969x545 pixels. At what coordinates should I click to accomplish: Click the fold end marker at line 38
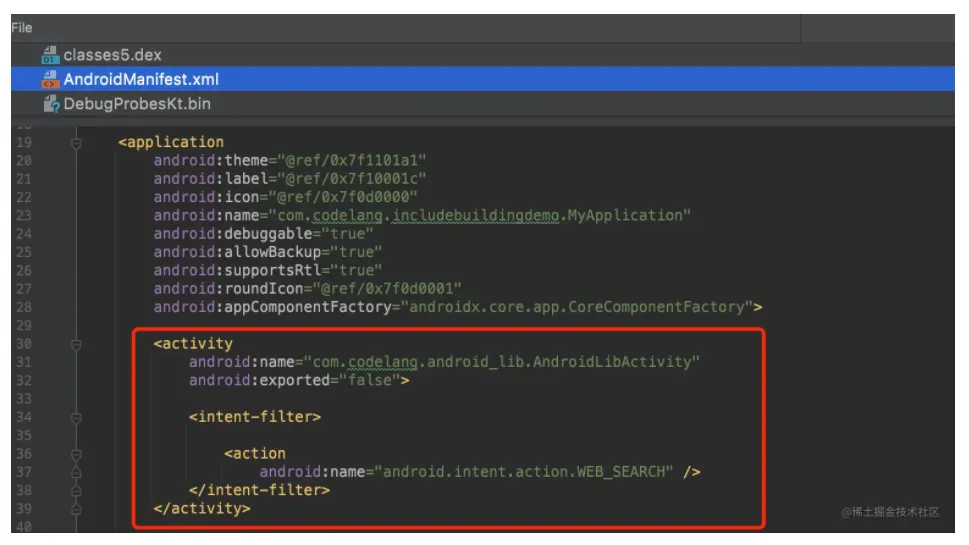coord(76,491)
